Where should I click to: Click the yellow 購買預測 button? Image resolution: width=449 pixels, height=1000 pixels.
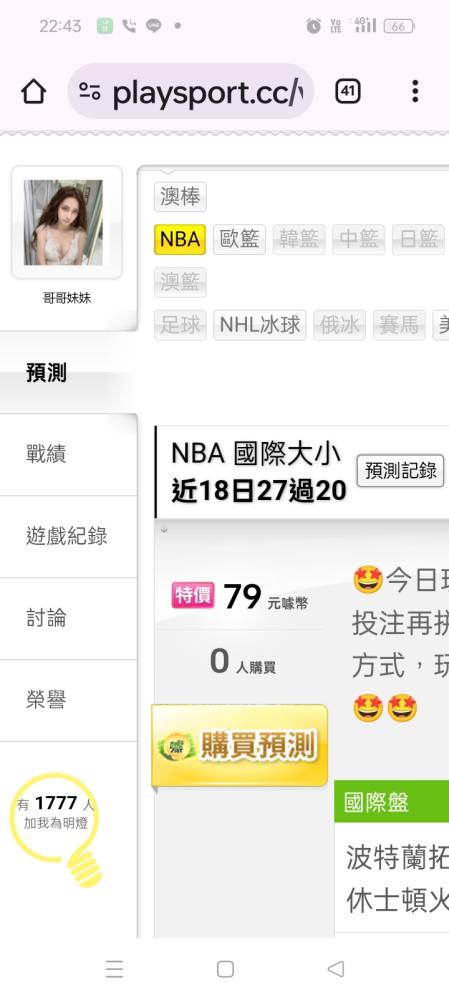[239, 745]
